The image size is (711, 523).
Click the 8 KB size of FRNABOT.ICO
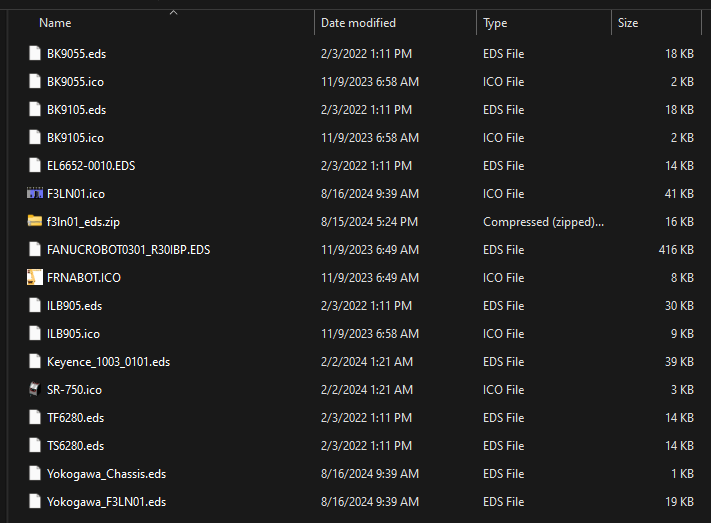(x=682, y=278)
